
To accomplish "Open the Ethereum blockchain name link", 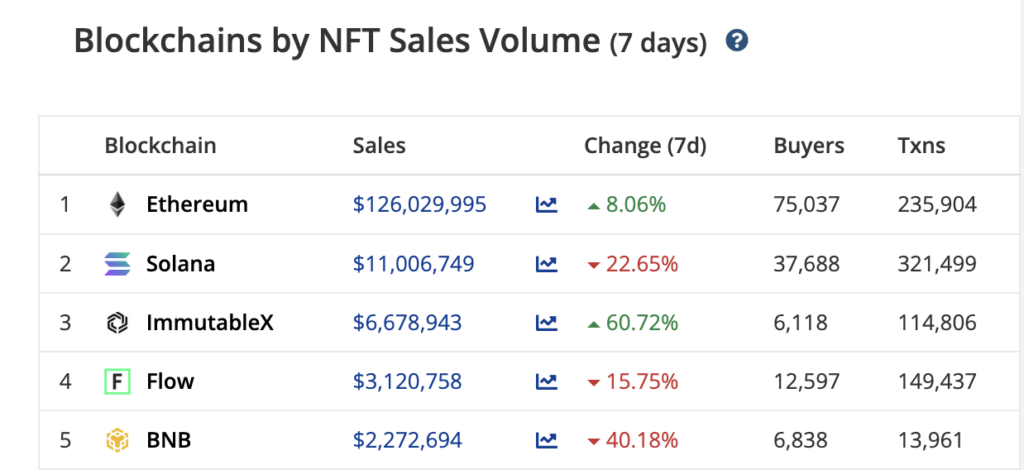I will [x=197, y=205].
